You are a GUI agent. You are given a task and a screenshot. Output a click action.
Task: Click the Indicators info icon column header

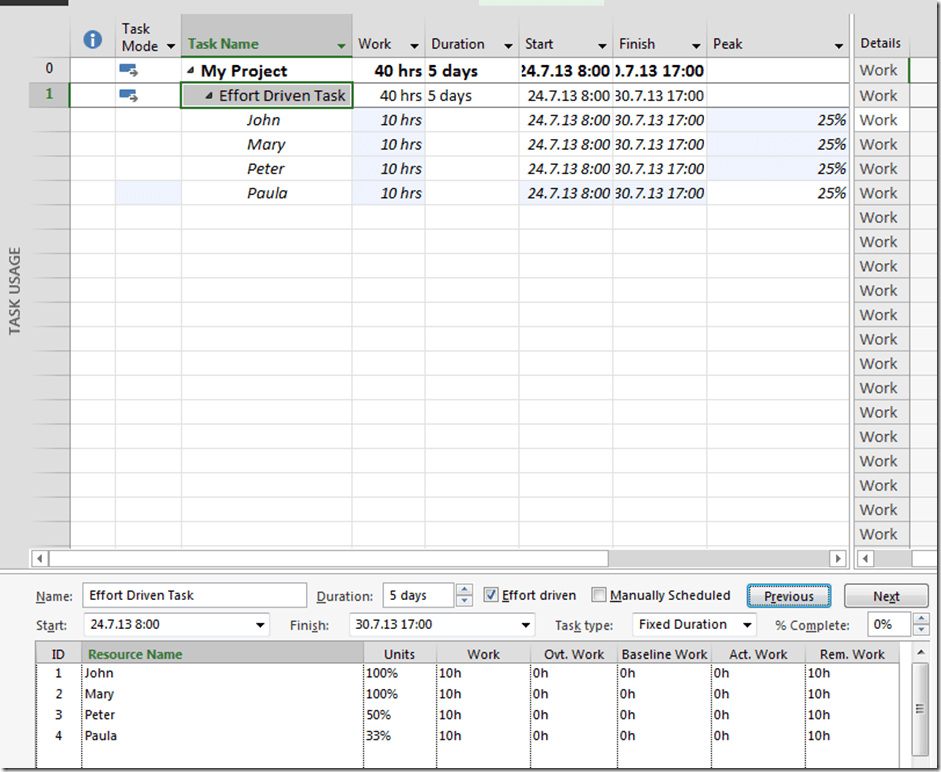click(x=92, y=40)
